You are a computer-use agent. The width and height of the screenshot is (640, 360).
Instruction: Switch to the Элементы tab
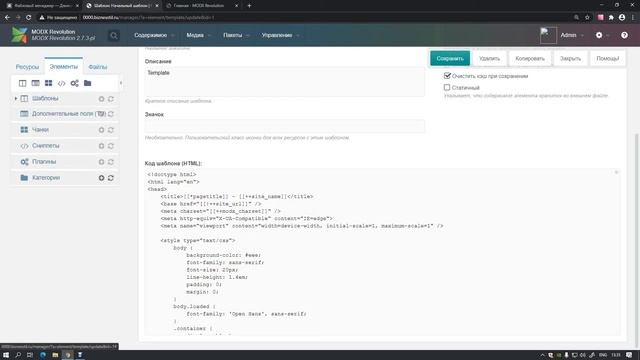tap(64, 67)
